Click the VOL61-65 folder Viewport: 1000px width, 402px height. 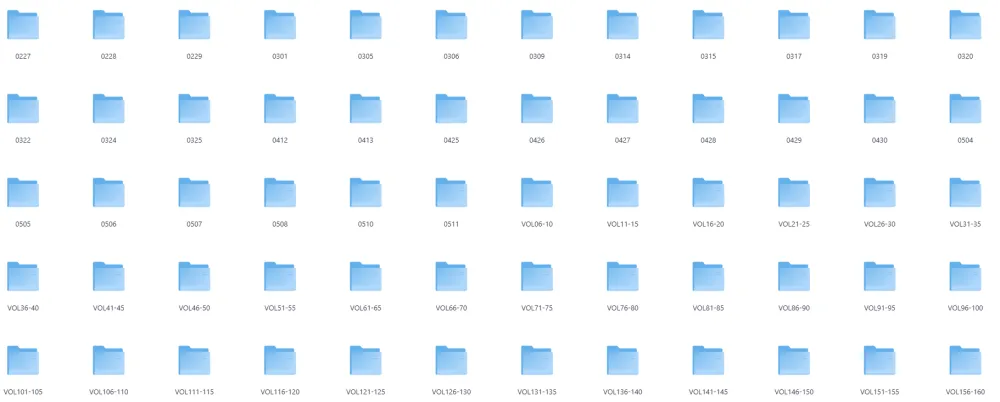click(365, 277)
